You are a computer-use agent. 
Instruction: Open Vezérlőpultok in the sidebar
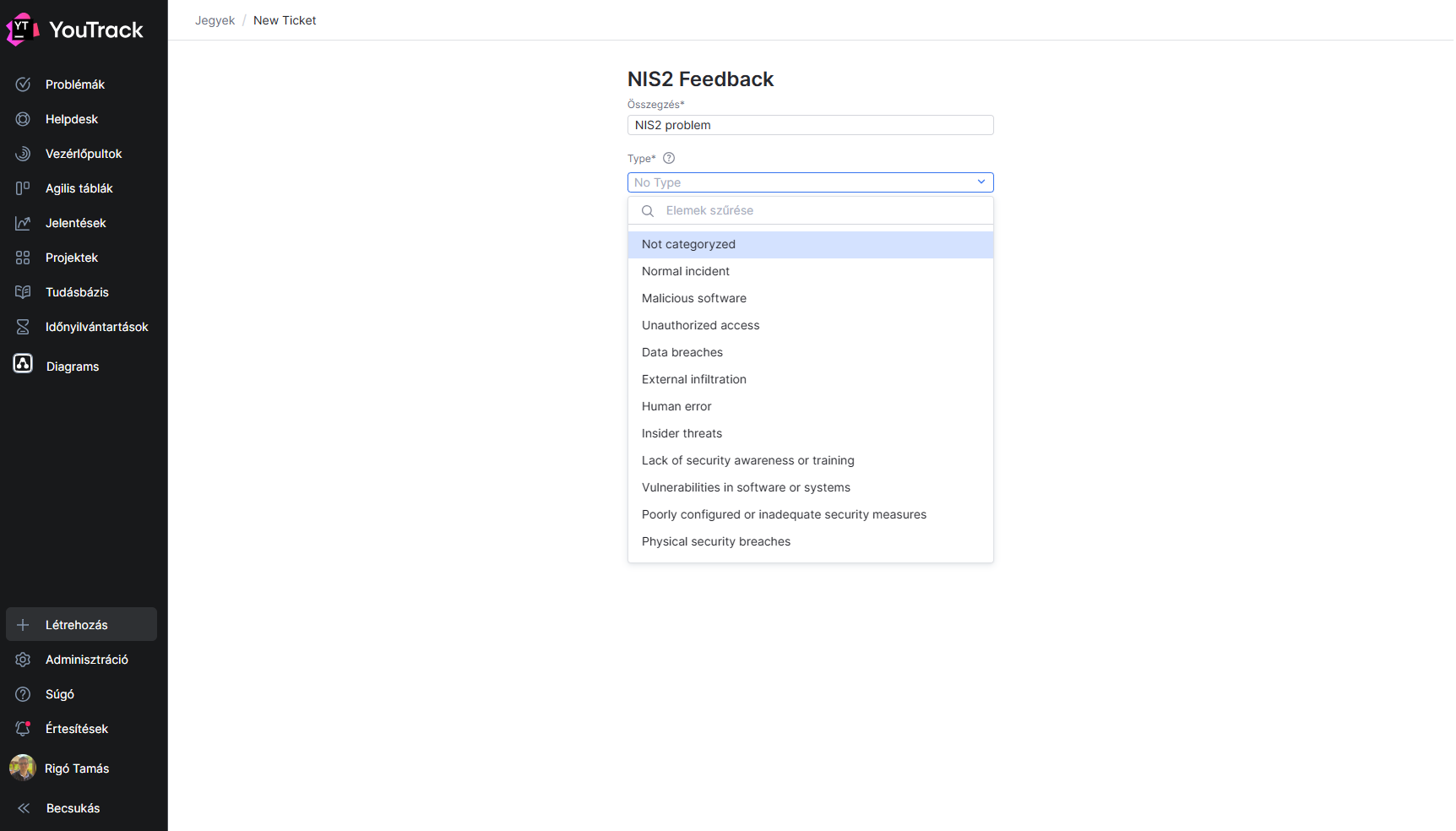[x=83, y=154]
